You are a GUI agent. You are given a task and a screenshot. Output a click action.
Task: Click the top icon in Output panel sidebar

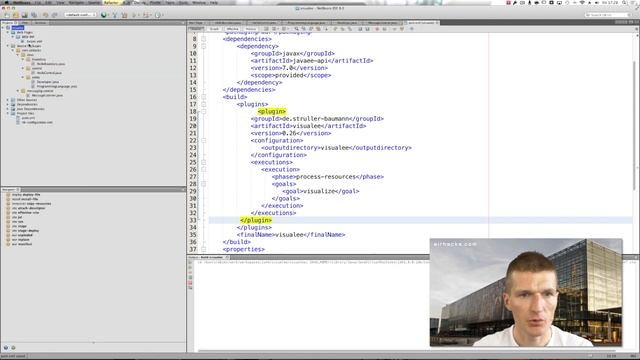[190, 262]
